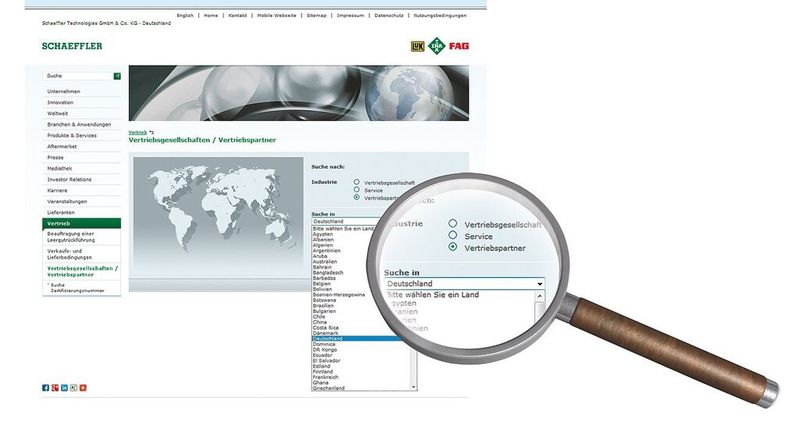The height and width of the screenshot is (425, 800).
Task: Open the Impressum link
Action: [x=351, y=16]
